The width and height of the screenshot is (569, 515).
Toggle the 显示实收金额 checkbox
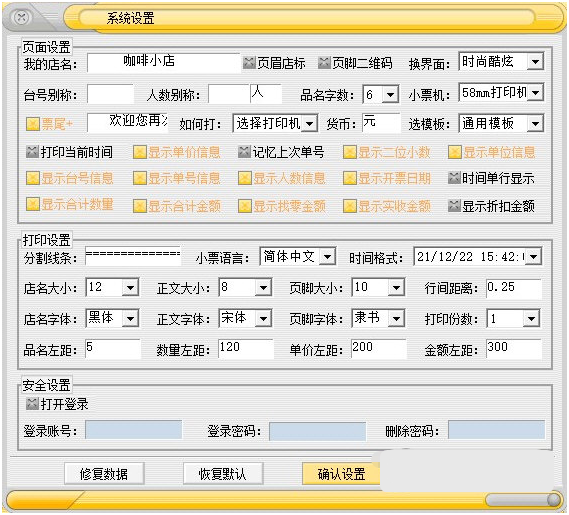349,206
